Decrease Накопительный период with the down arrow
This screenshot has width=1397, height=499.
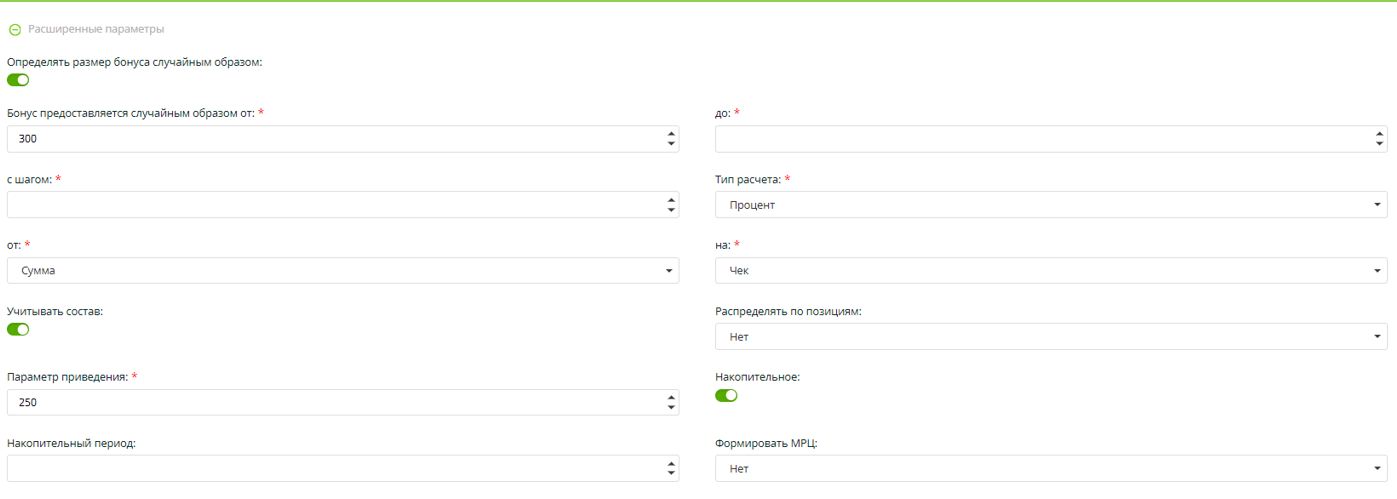tap(671, 475)
